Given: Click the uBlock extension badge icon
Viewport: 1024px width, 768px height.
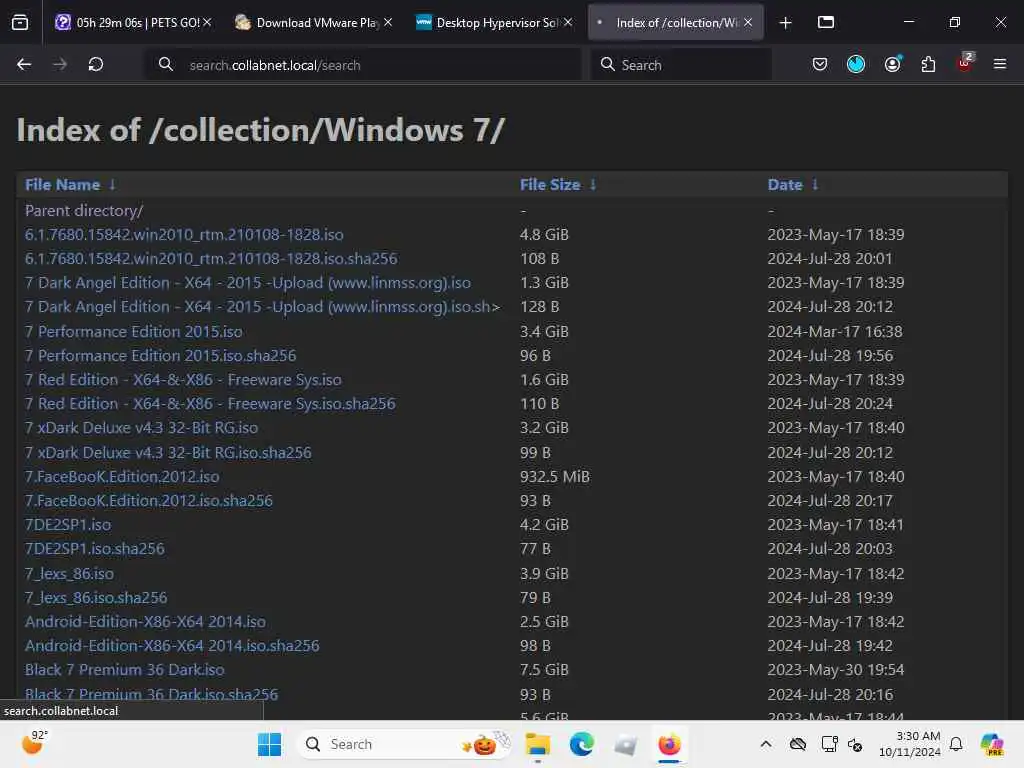Looking at the screenshot, I should point(965,63).
